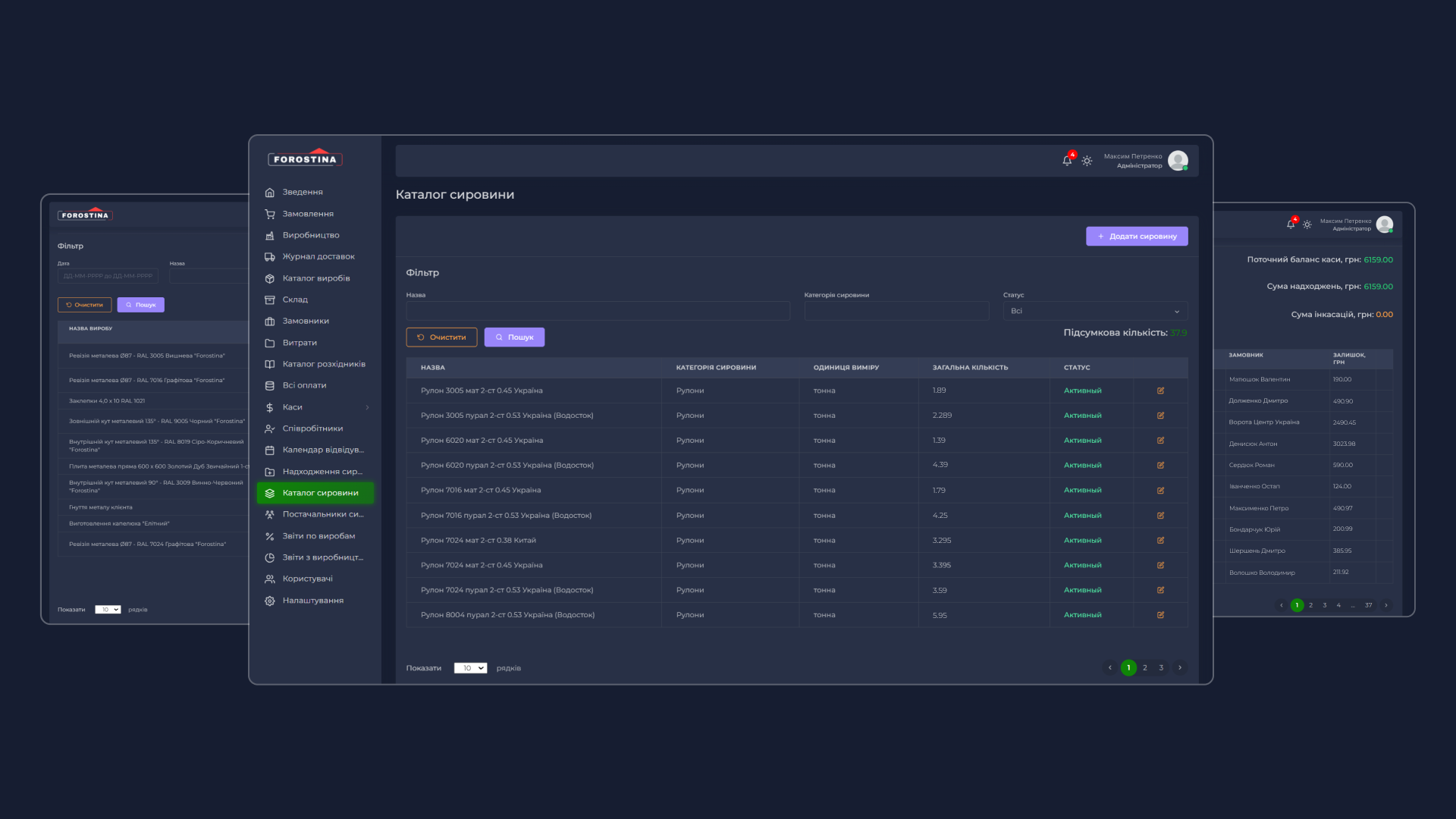
Task: Open Зведення dashboard from sidebar
Action: (x=302, y=192)
